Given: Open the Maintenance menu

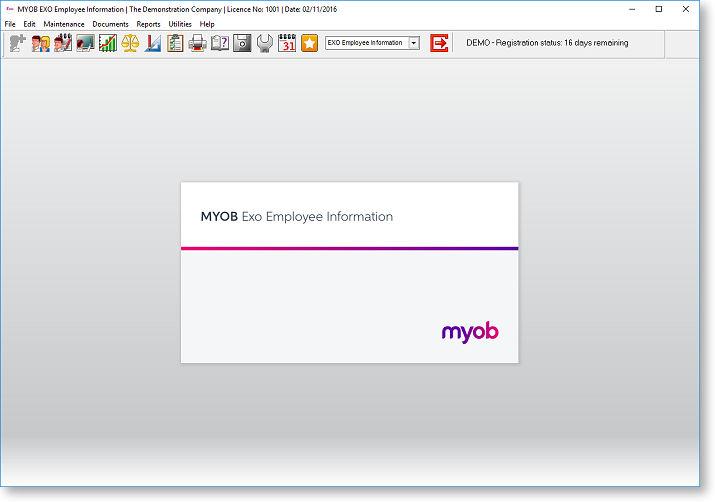Looking at the screenshot, I should tap(64, 24).
